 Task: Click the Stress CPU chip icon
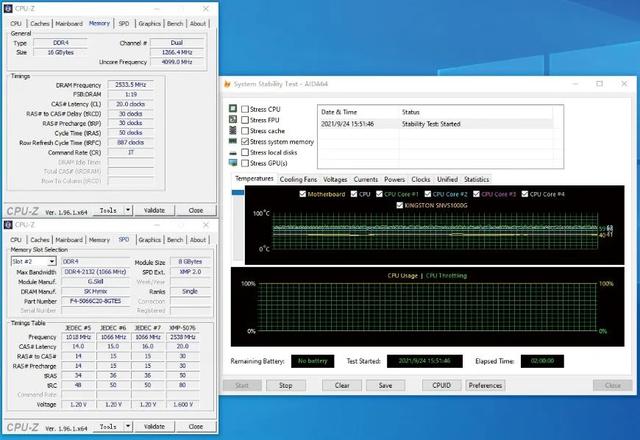233,109
